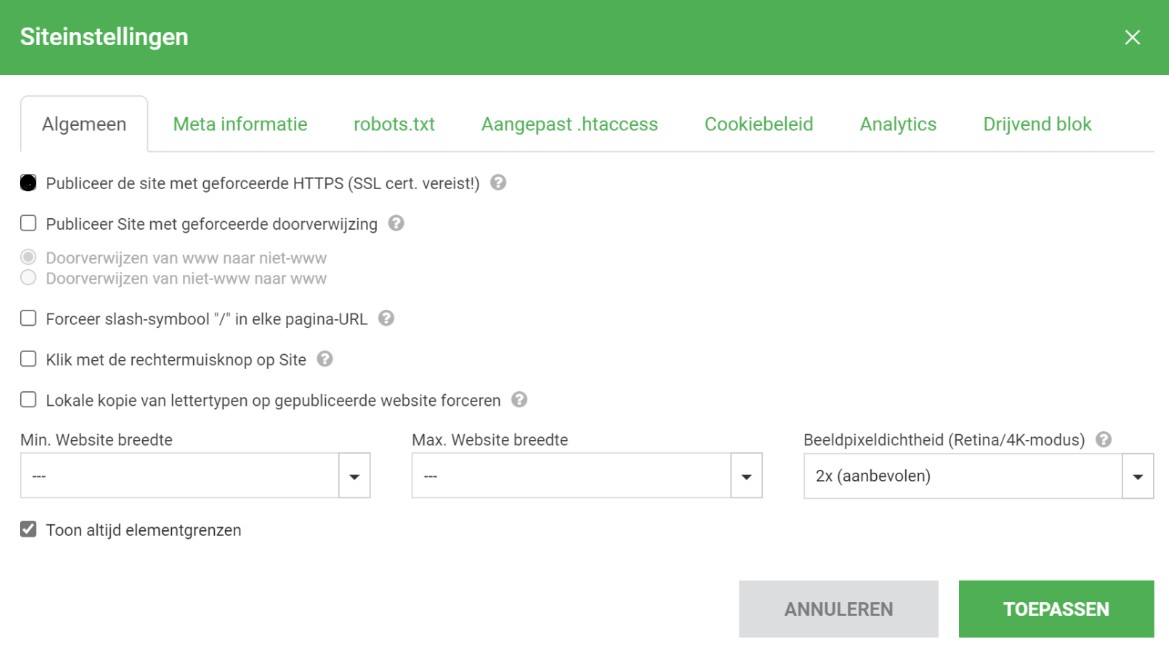The width and height of the screenshot is (1169, 646).
Task: Enable Publiceer Site met geforceerde doorverwijzing
Action: pyautogui.click(x=28, y=223)
